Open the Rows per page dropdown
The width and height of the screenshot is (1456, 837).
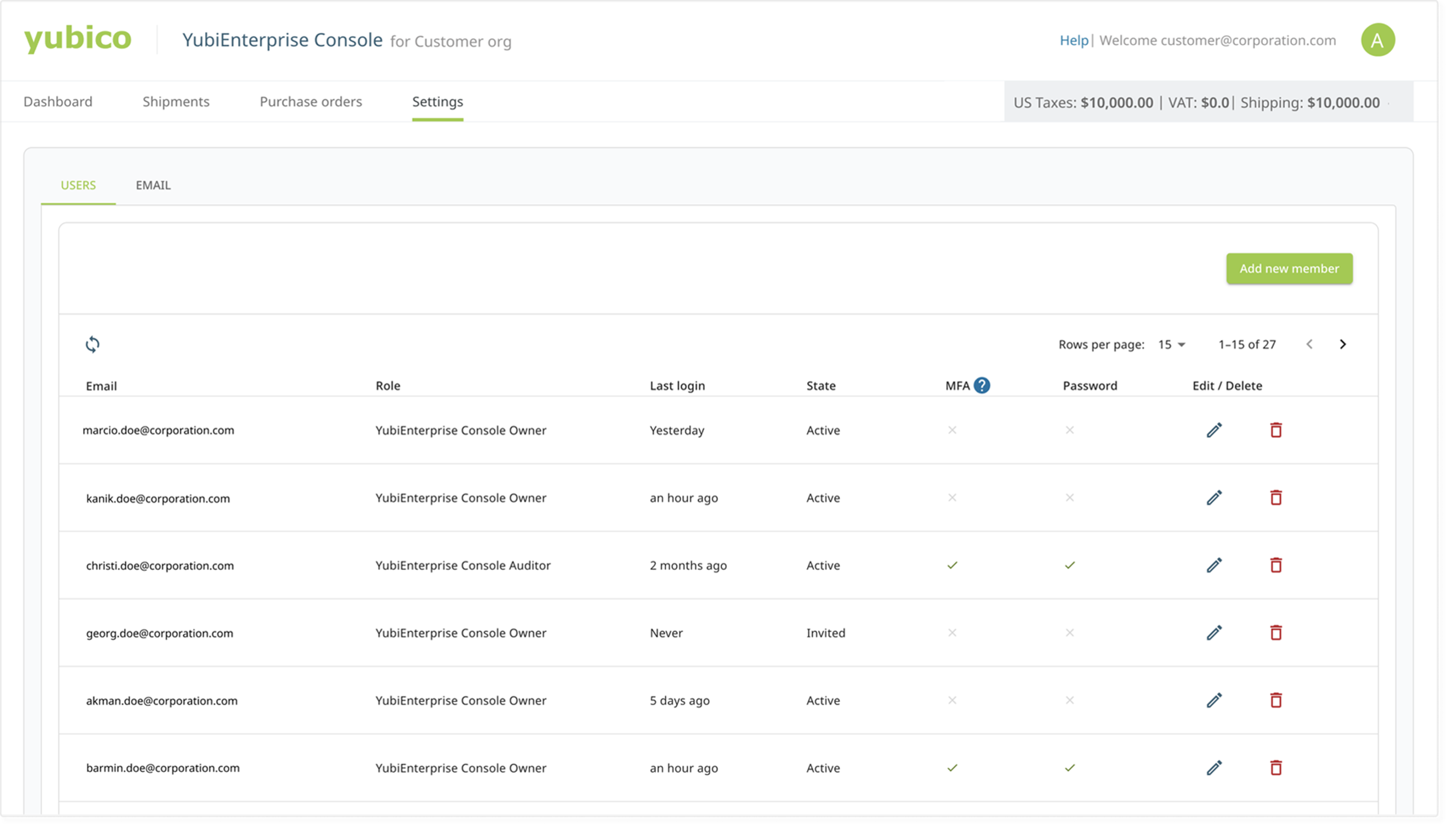1171,344
